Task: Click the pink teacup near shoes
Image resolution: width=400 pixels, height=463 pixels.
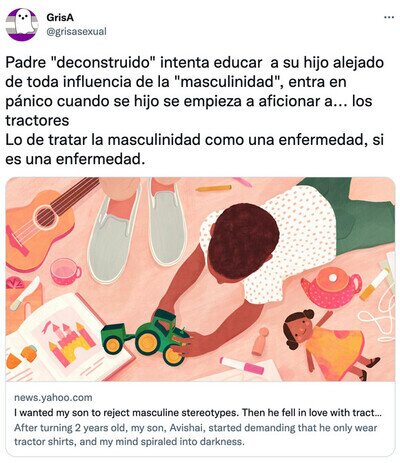Action: 66,272
